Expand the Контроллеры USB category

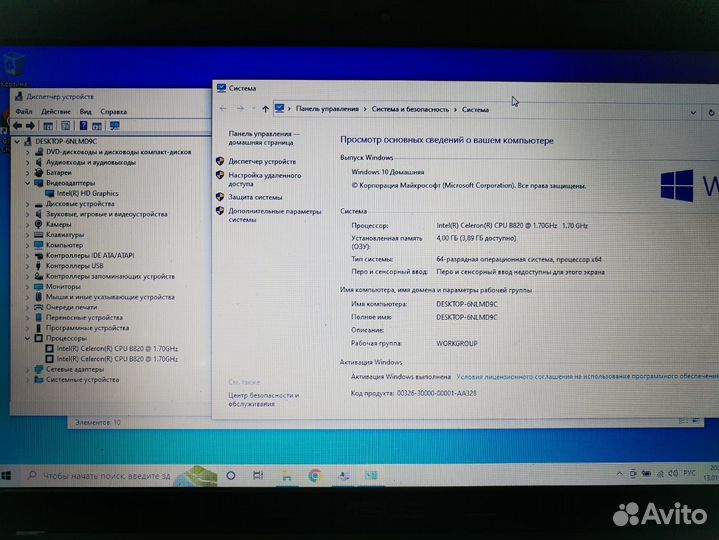(29, 265)
